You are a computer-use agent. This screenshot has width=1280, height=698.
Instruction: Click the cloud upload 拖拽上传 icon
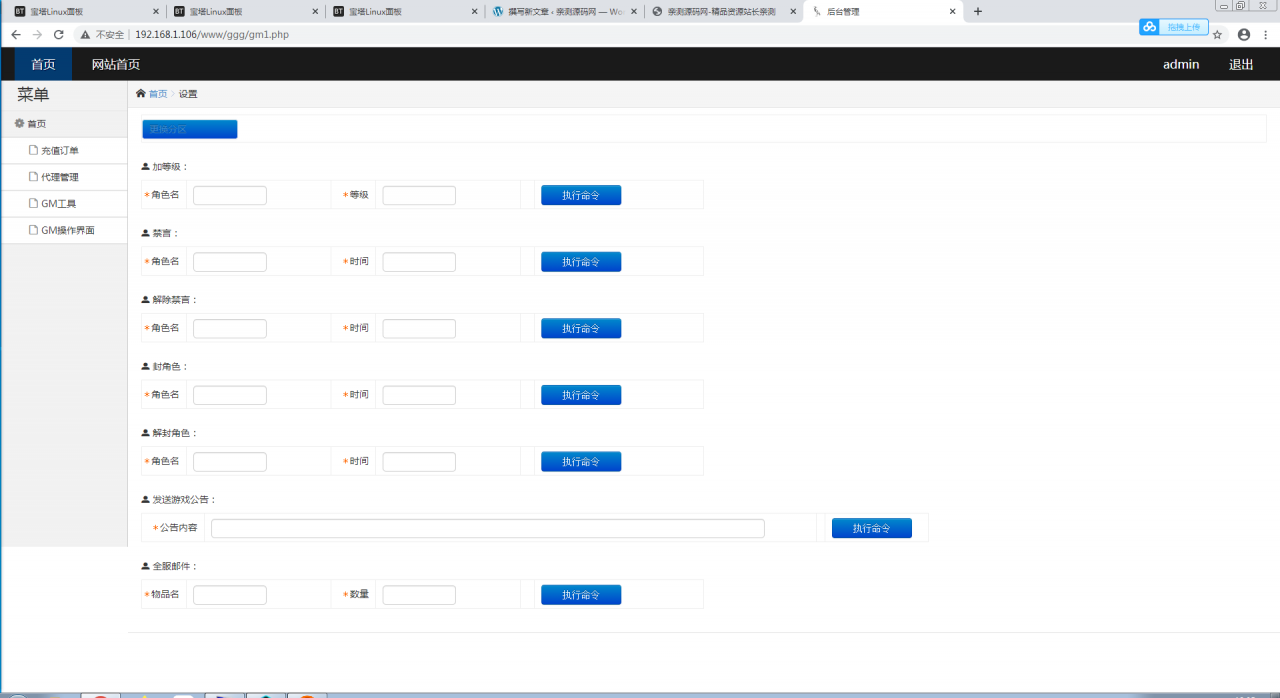[1150, 27]
